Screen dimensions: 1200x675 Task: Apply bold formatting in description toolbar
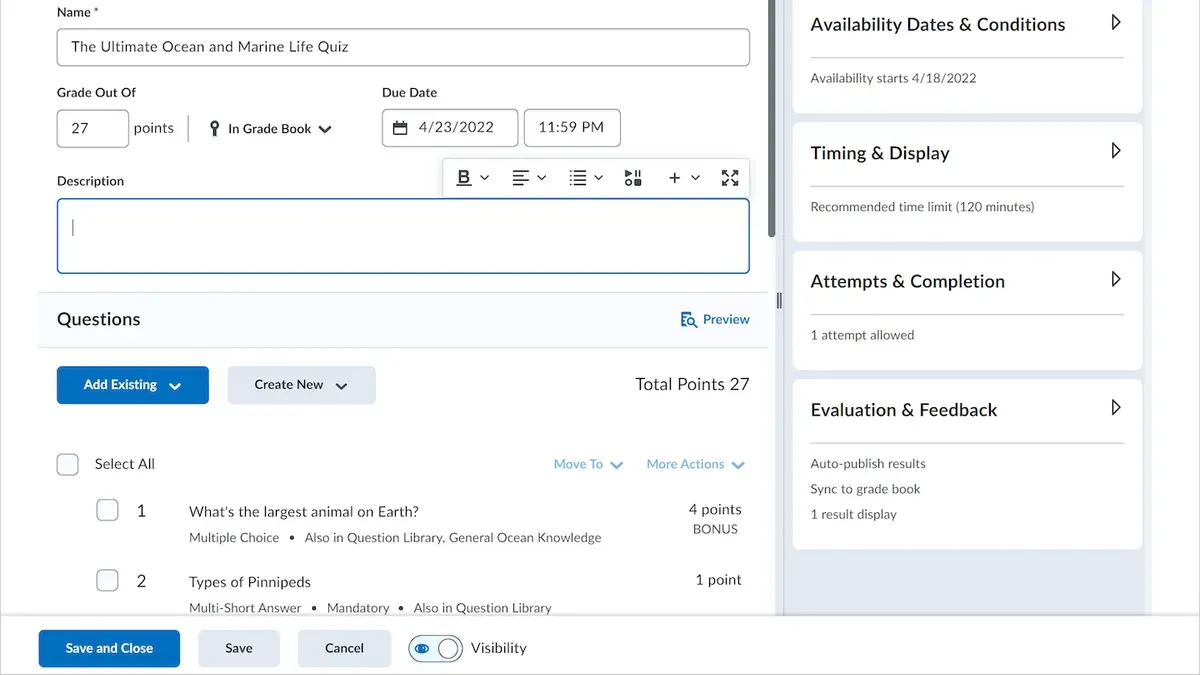[464, 178]
